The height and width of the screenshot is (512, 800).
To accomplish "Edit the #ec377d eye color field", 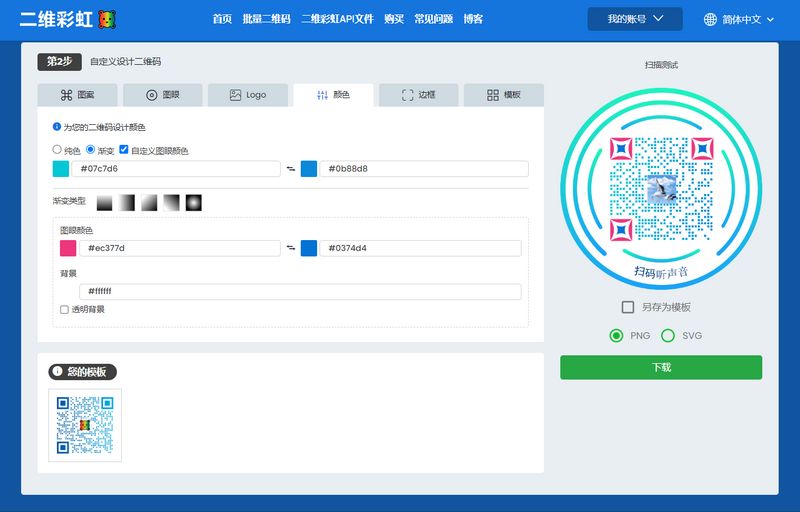I will [180, 248].
